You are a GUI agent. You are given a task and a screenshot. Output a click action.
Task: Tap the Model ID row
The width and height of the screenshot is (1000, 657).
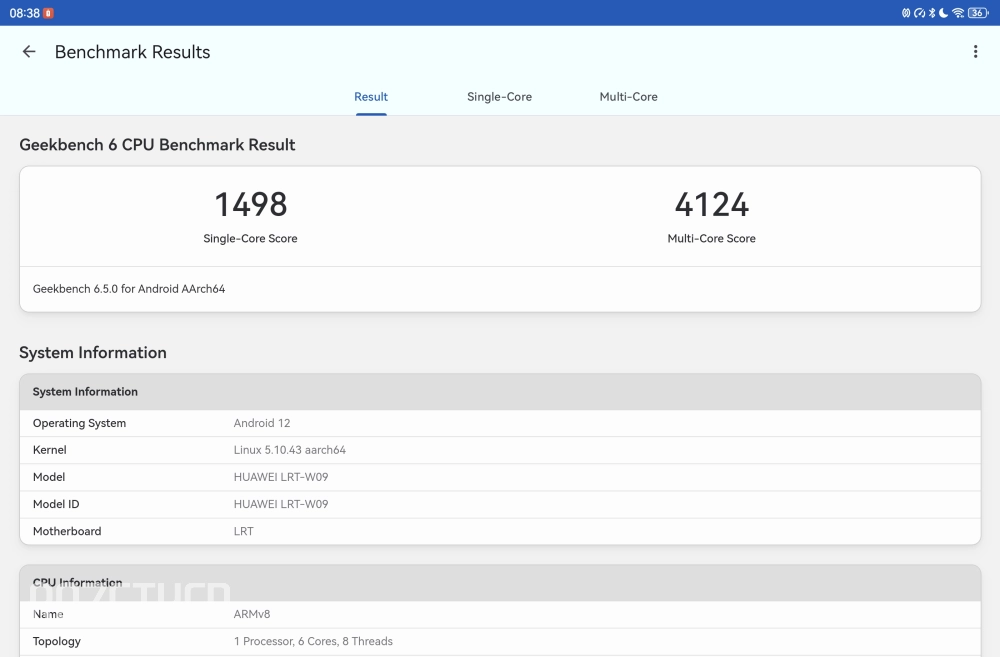[500, 504]
